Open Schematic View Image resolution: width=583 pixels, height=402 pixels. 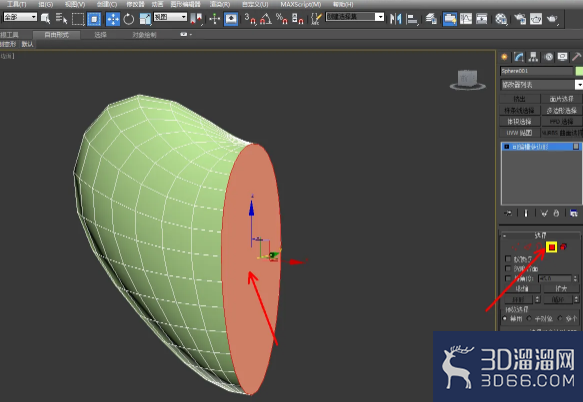[x=481, y=19]
